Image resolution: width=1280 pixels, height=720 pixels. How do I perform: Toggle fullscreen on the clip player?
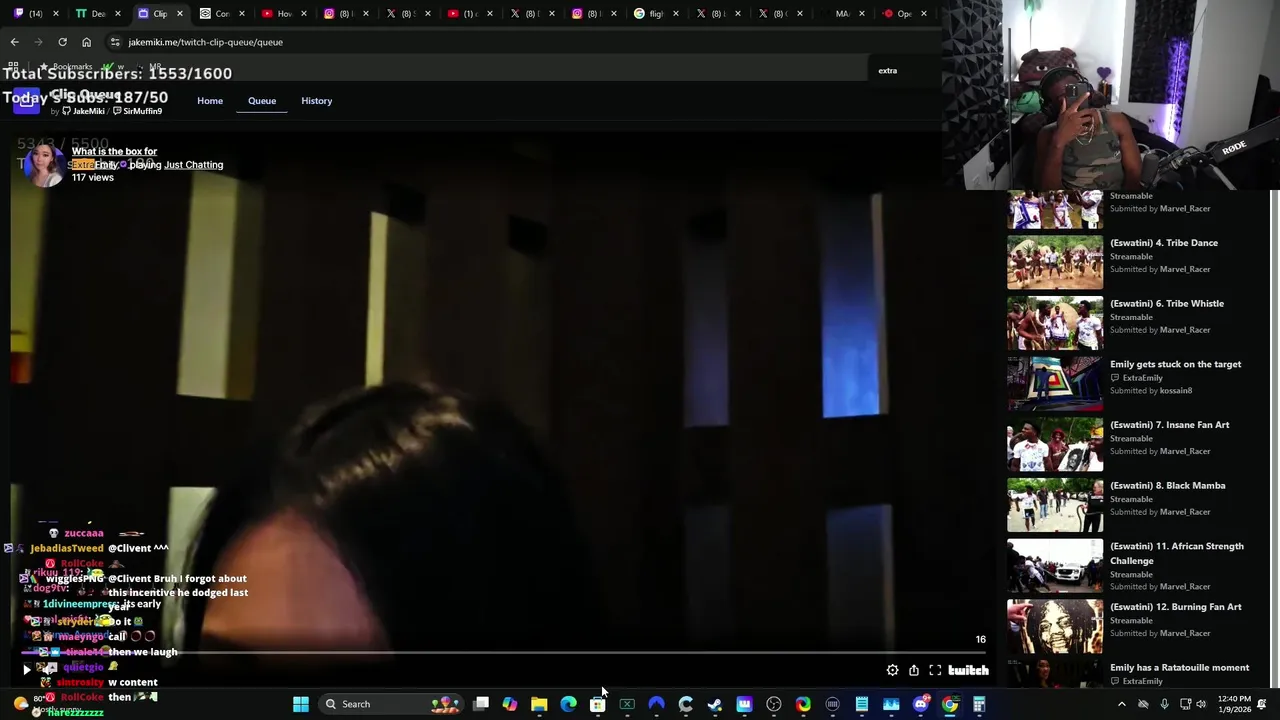[935, 670]
